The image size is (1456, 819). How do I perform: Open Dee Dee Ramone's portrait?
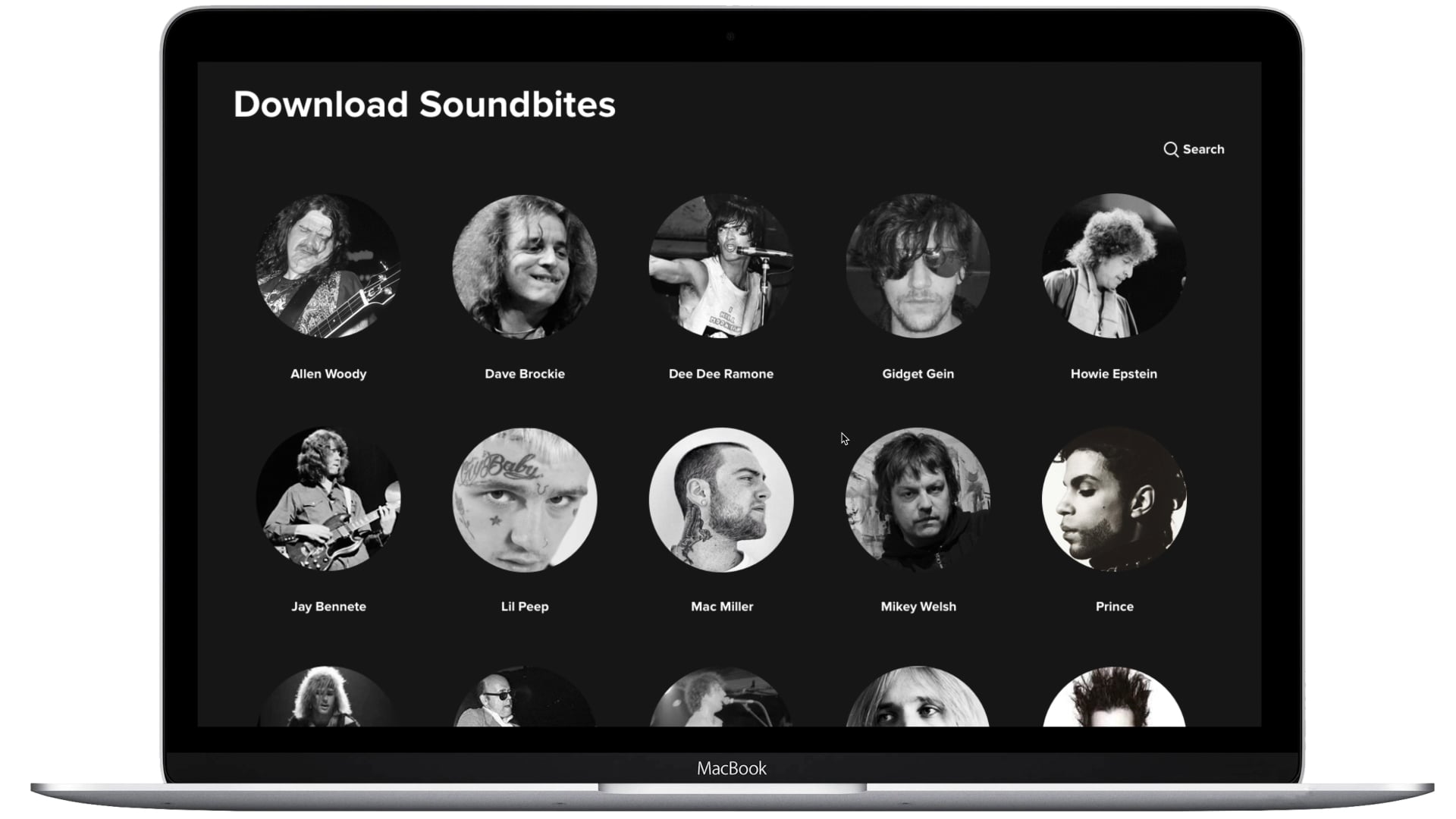(x=721, y=266)
